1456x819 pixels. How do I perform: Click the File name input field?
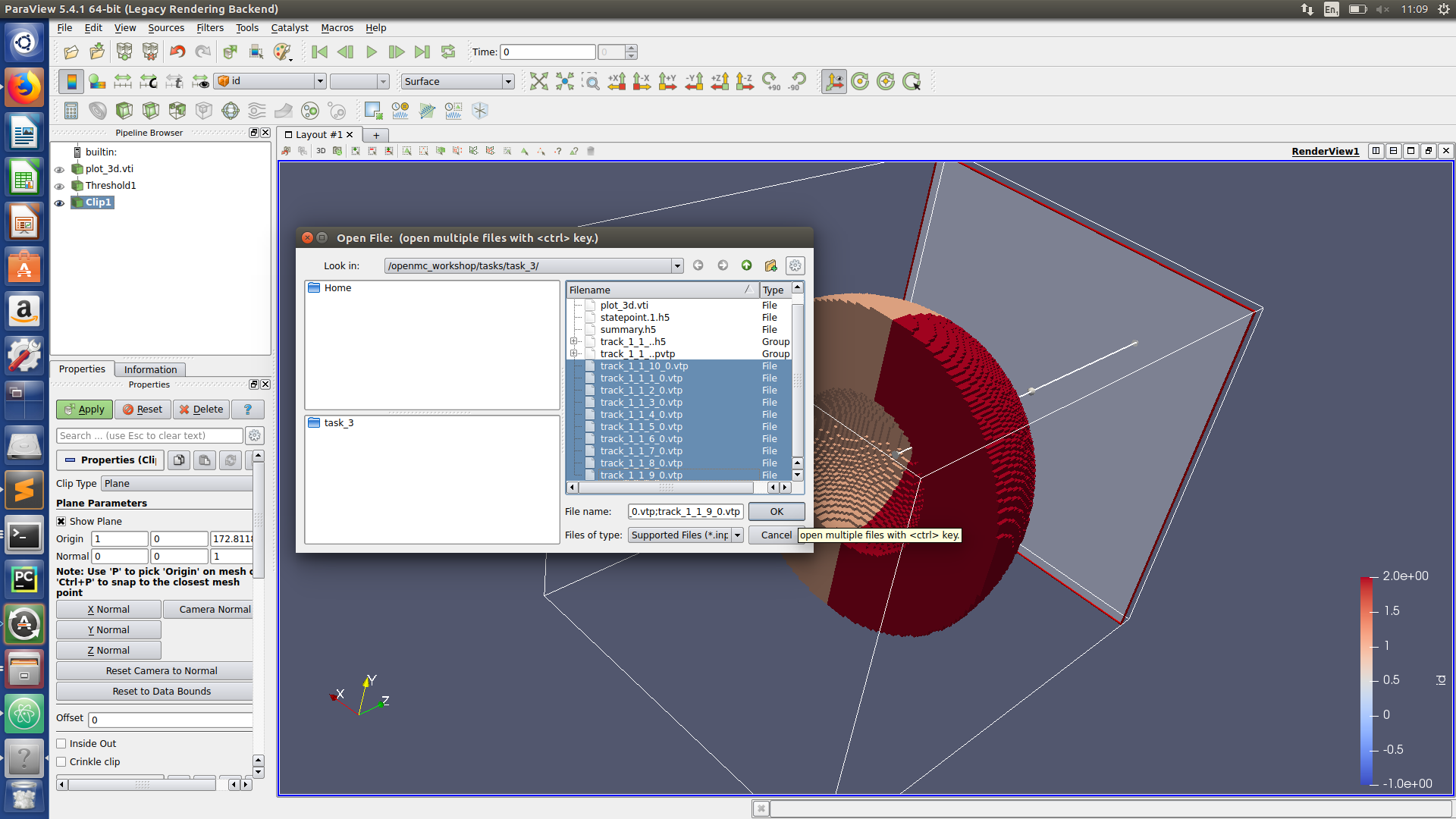685,511
